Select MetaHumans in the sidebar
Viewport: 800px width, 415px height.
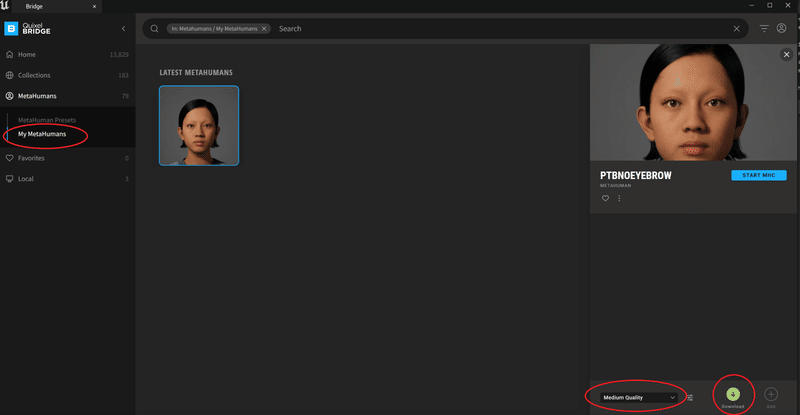tap(67, 96)
